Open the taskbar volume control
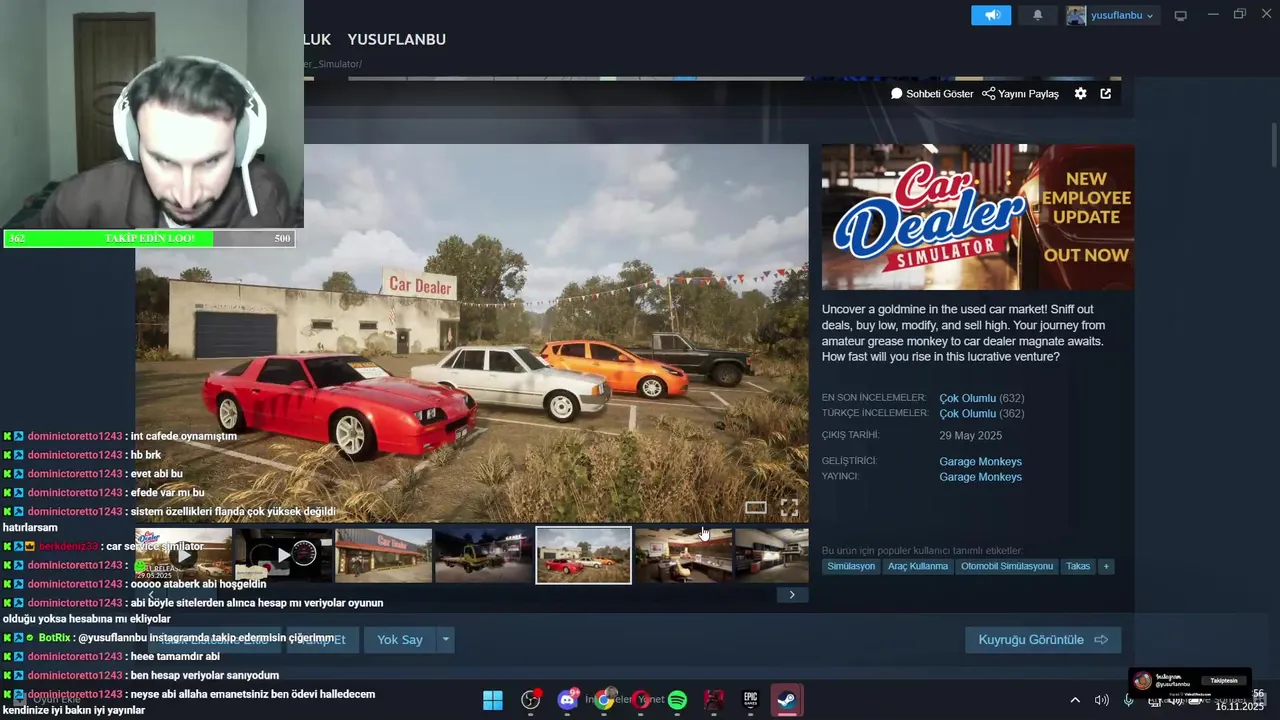 coord(1101,700)
